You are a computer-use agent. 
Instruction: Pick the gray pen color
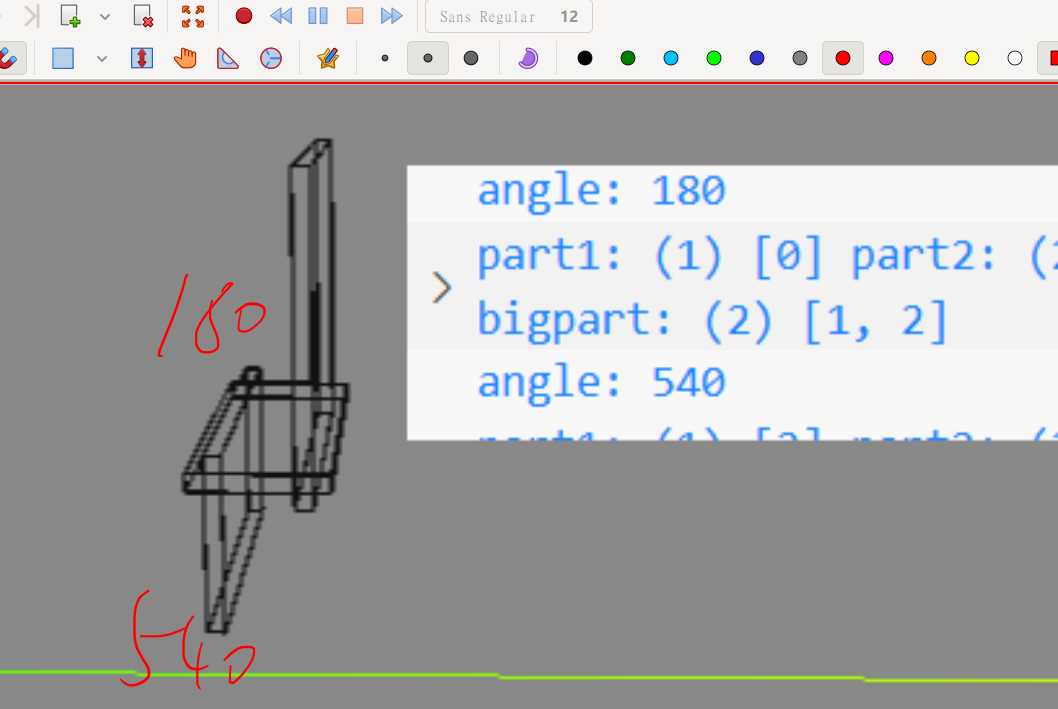[800, 59]
